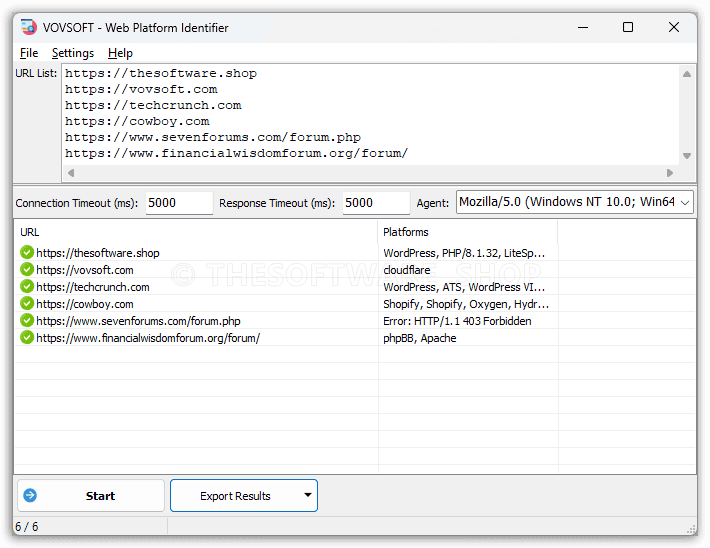Click green check icon beside sevenforums.com row
The width and height of the screenshot is (710, 548).
pyautogui.click(x=27, y=321)
